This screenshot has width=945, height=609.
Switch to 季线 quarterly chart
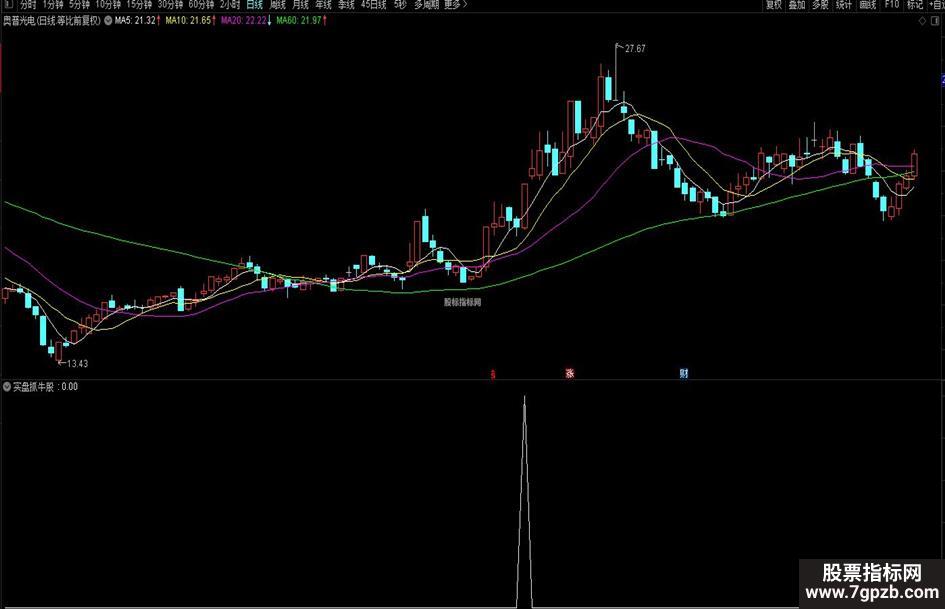pos(347,4)
